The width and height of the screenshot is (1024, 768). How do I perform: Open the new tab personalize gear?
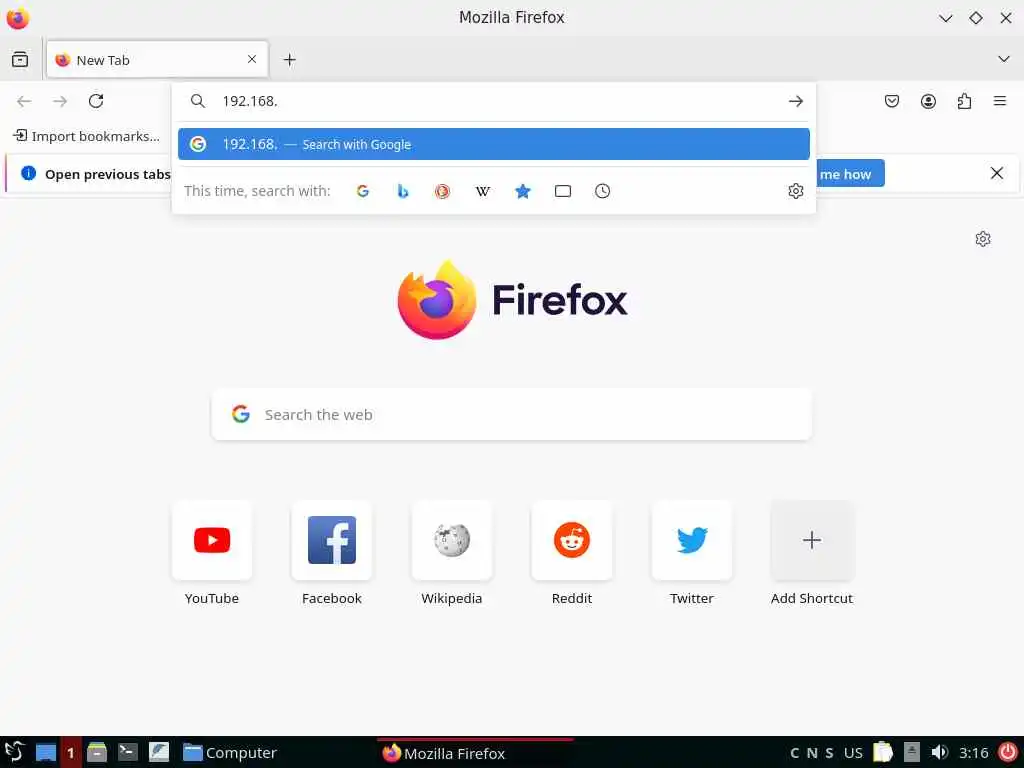pos(983,239)
